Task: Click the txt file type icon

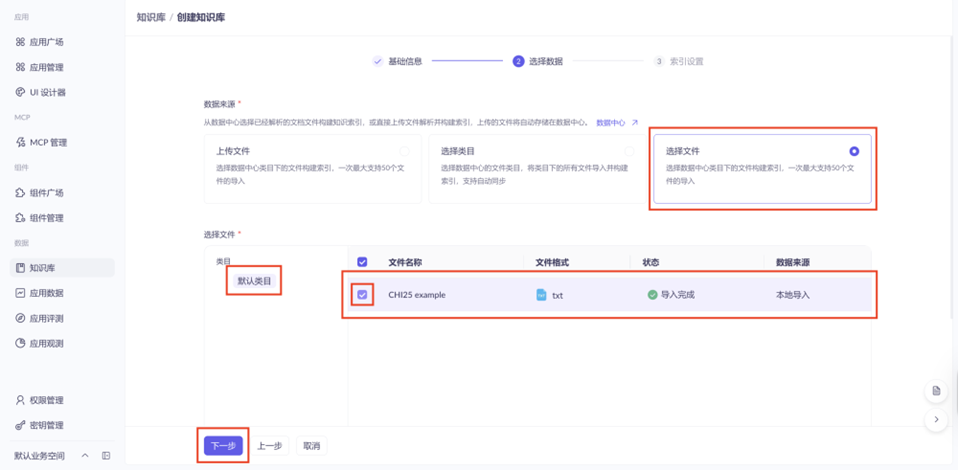Action: click(x=541, y=295)
